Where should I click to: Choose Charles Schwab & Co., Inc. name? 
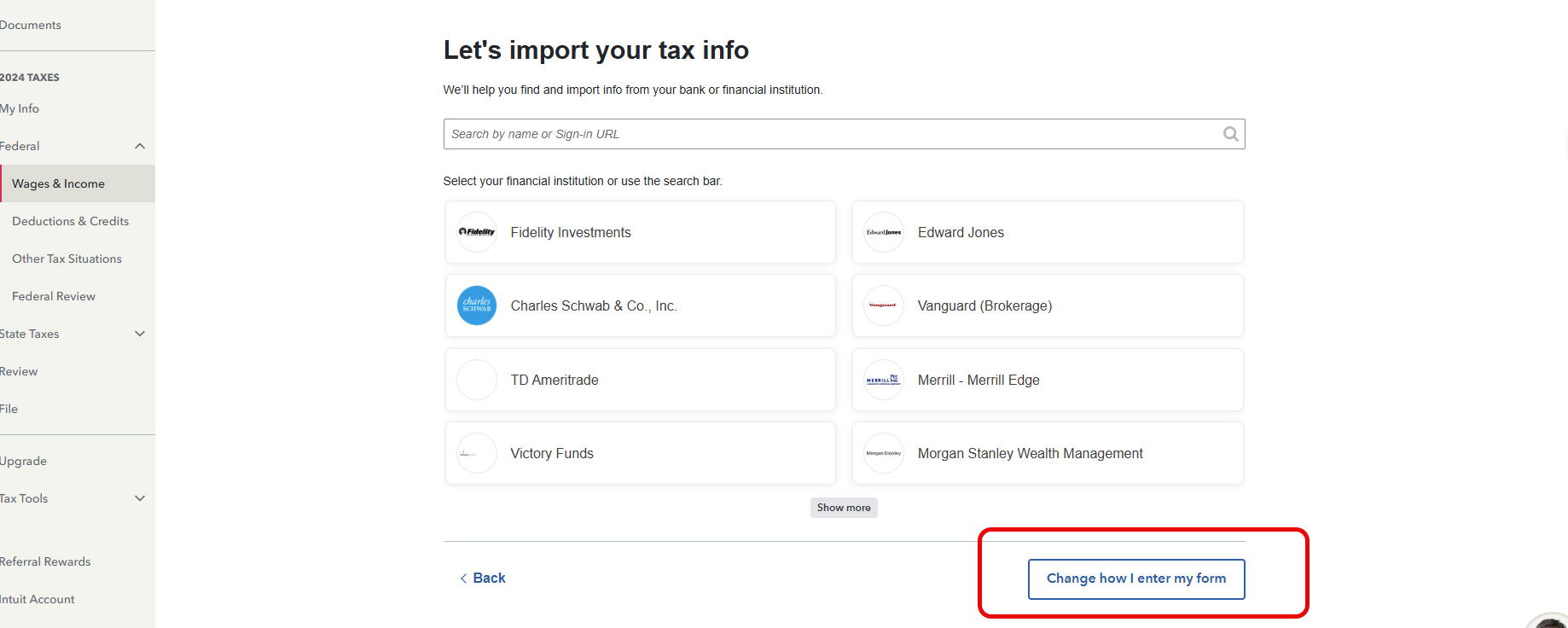click(594, 305)
